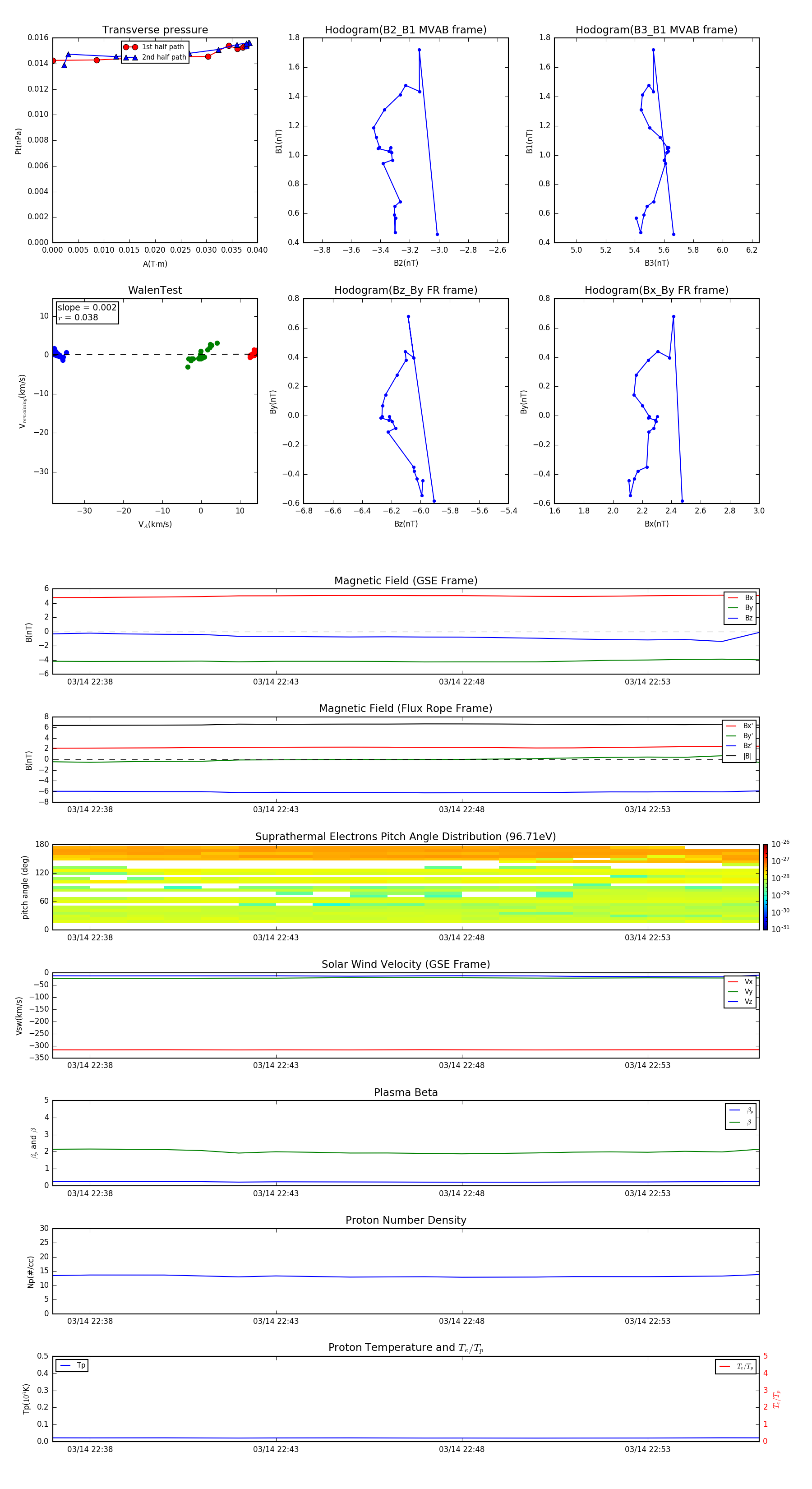This screenshot has width=812, height=1489.
Task: Click the red Te/Tp right-axis label
Action: pos(776,1399)
